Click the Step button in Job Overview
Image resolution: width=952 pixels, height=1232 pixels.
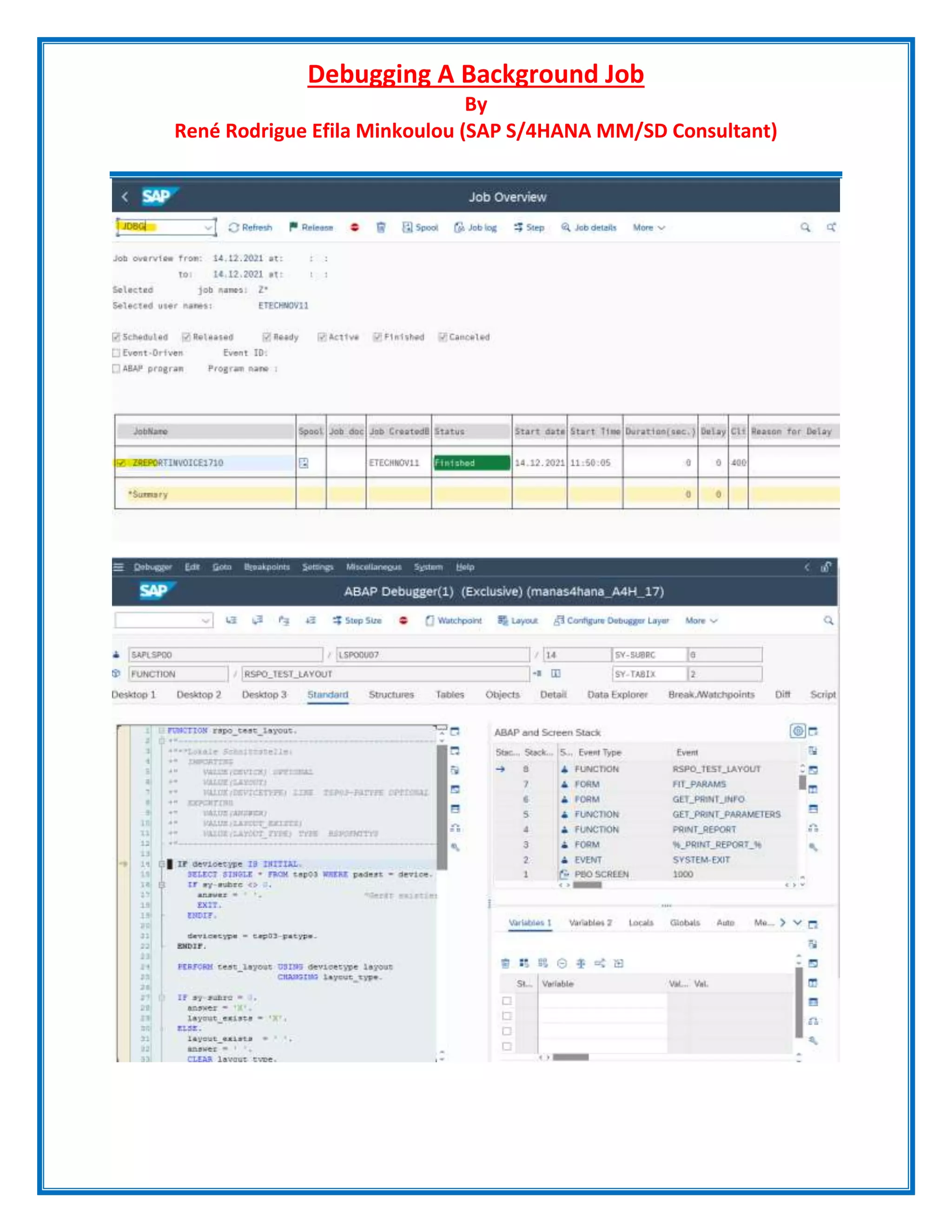click(x=529, y=227)
